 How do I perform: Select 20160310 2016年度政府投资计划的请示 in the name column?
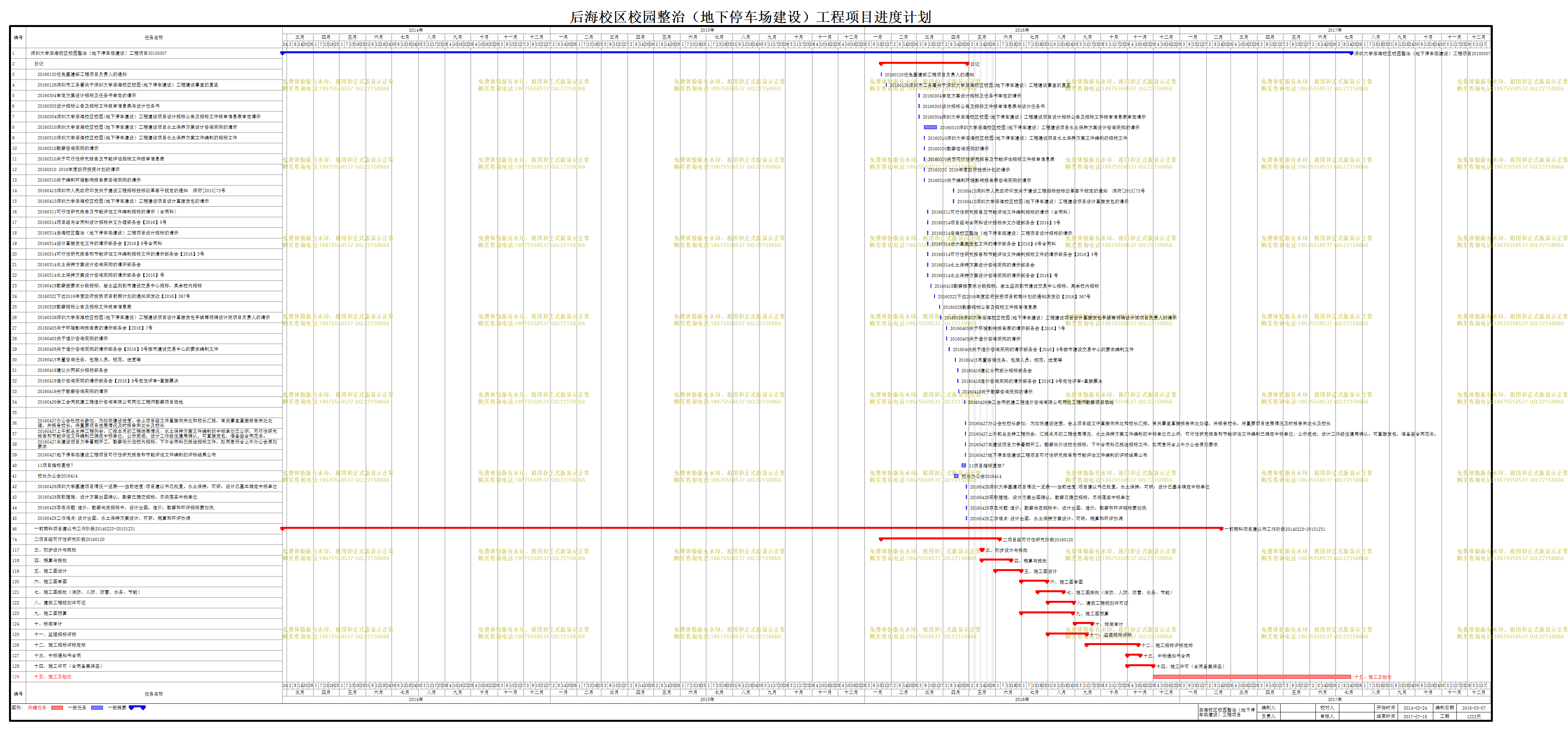[79, 170]
